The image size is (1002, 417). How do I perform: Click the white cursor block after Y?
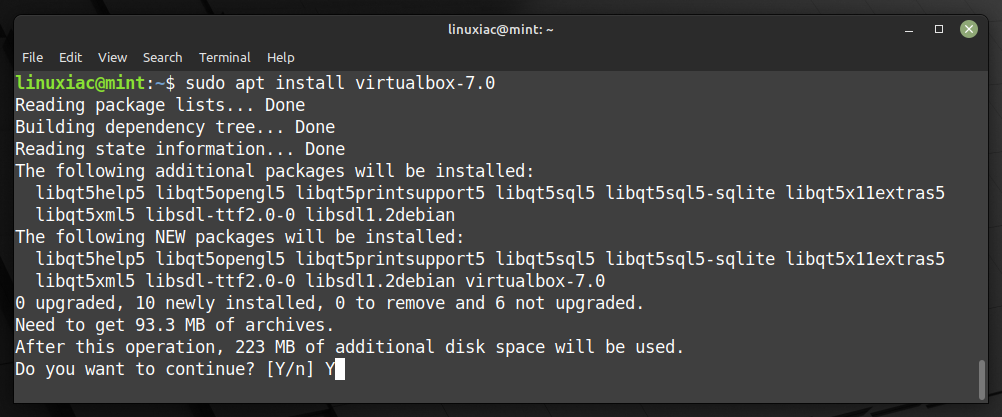point(340,370)
